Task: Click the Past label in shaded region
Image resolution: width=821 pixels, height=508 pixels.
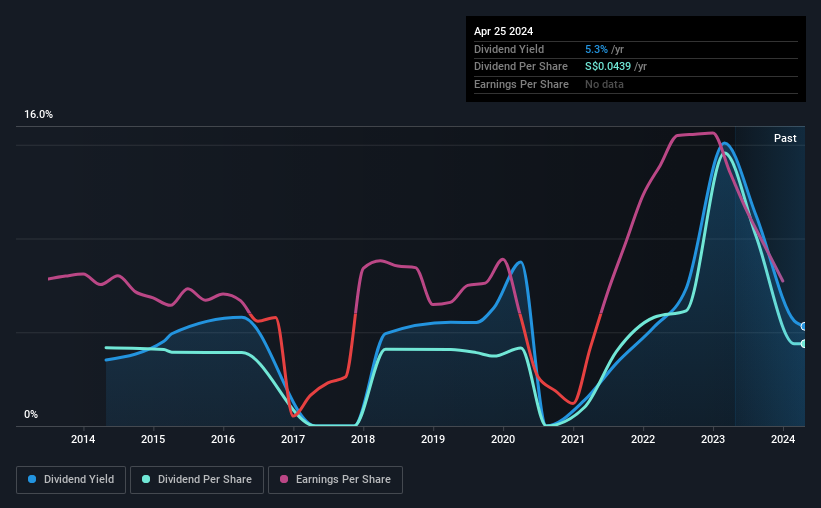Action: click(785, 138)
